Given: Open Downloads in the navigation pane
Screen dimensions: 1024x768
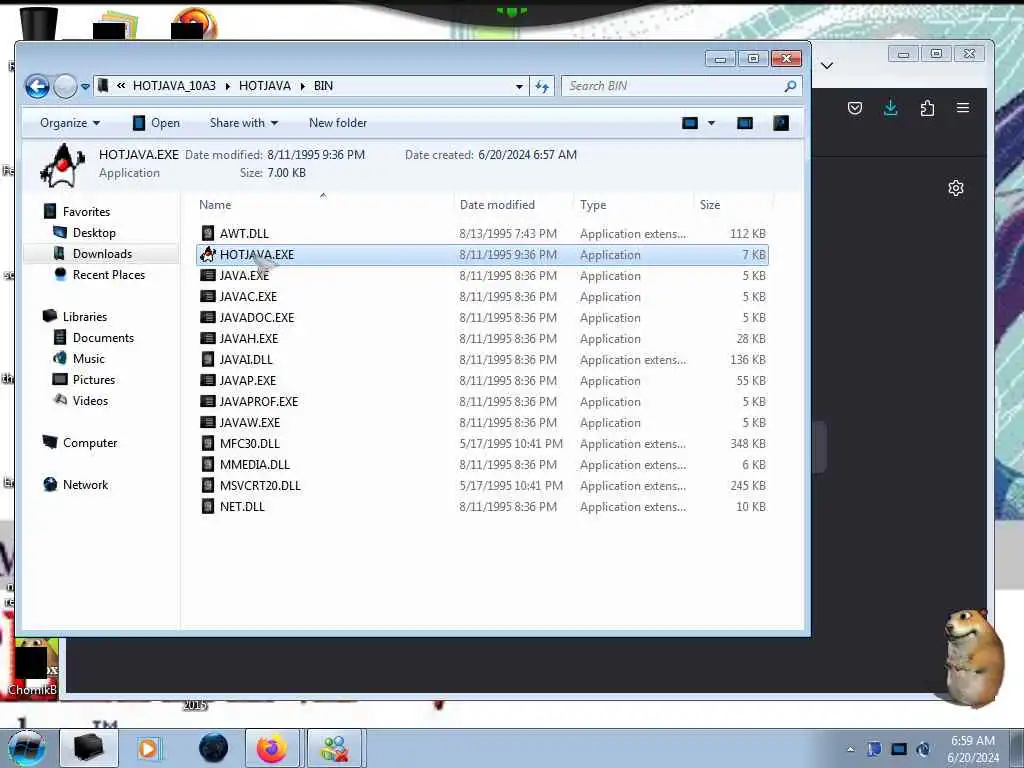Looking at the screenshot, I should tap(102, 253).
